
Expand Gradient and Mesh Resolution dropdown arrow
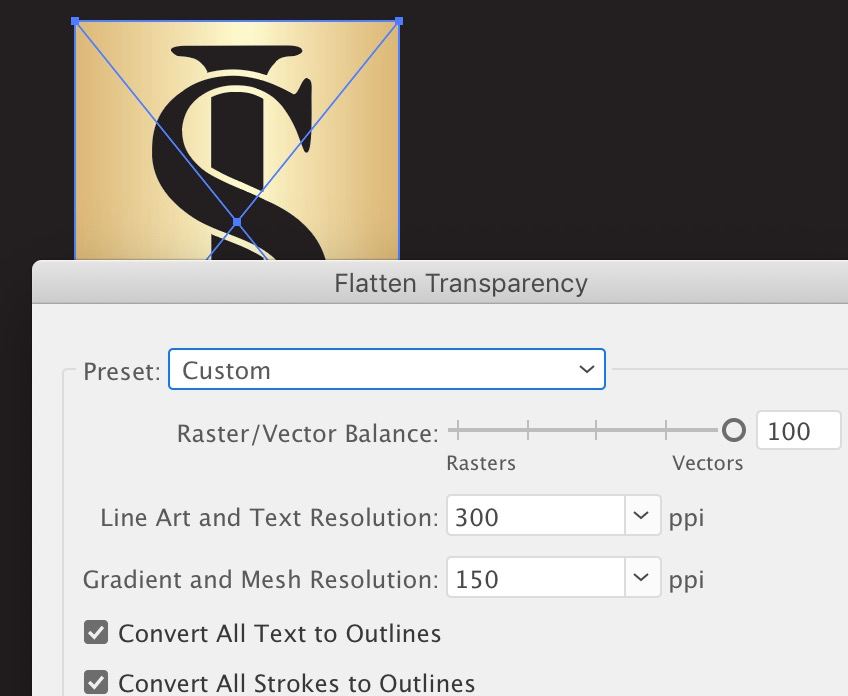(x=641, y=579)
